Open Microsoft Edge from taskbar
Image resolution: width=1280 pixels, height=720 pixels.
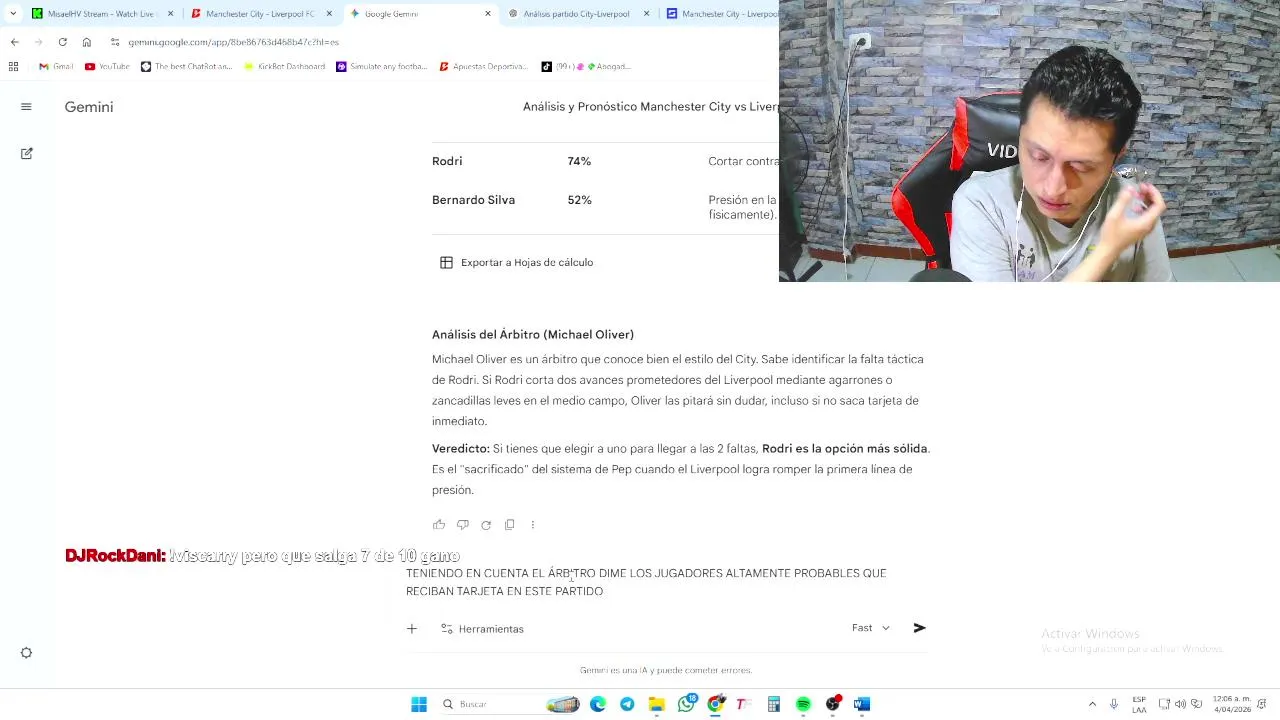598,704
